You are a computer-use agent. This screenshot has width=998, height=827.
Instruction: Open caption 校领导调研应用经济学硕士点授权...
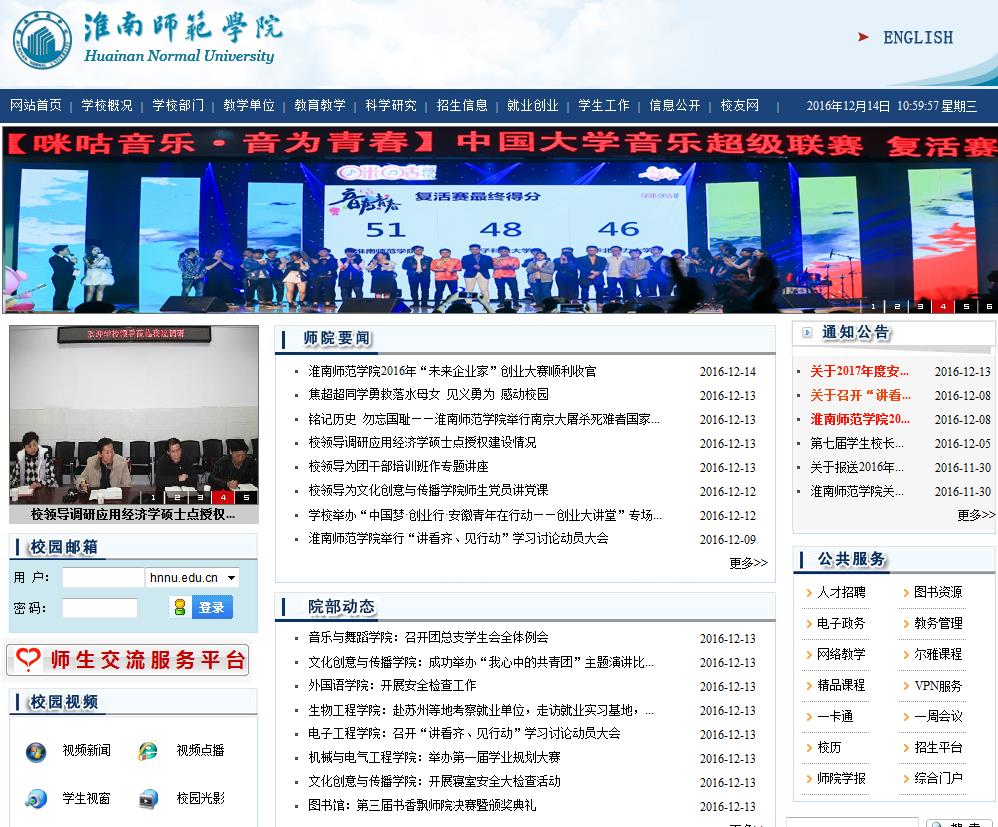(x=133, y=514)
